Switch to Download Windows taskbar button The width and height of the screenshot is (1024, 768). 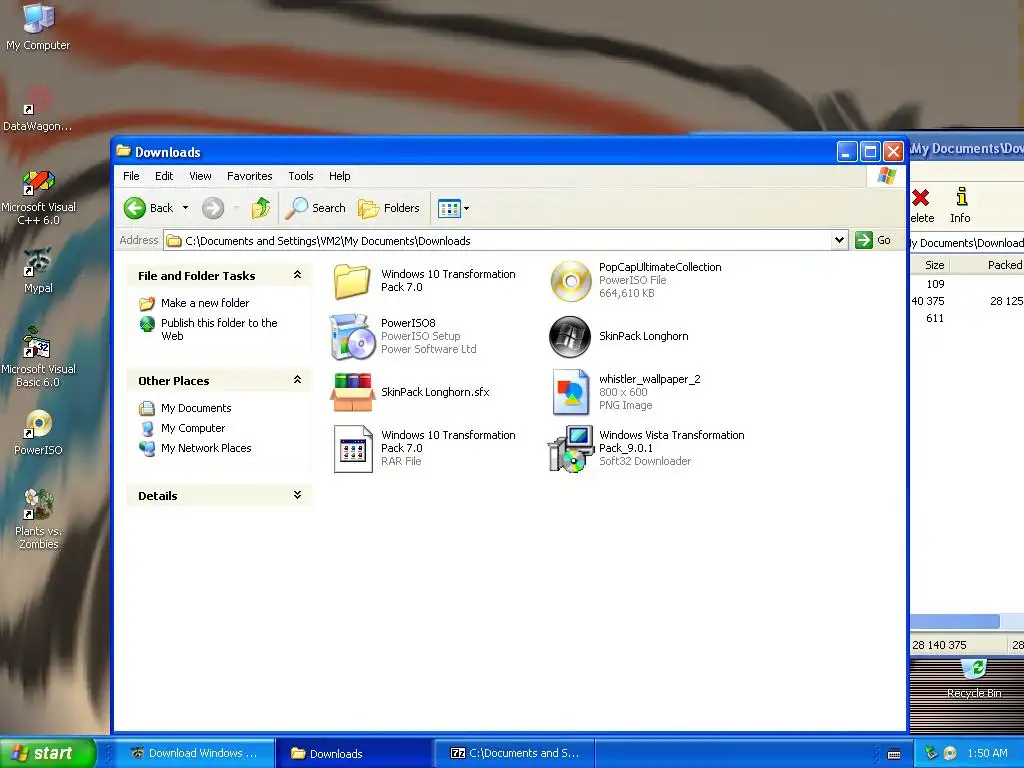click(x=193, y=753)
